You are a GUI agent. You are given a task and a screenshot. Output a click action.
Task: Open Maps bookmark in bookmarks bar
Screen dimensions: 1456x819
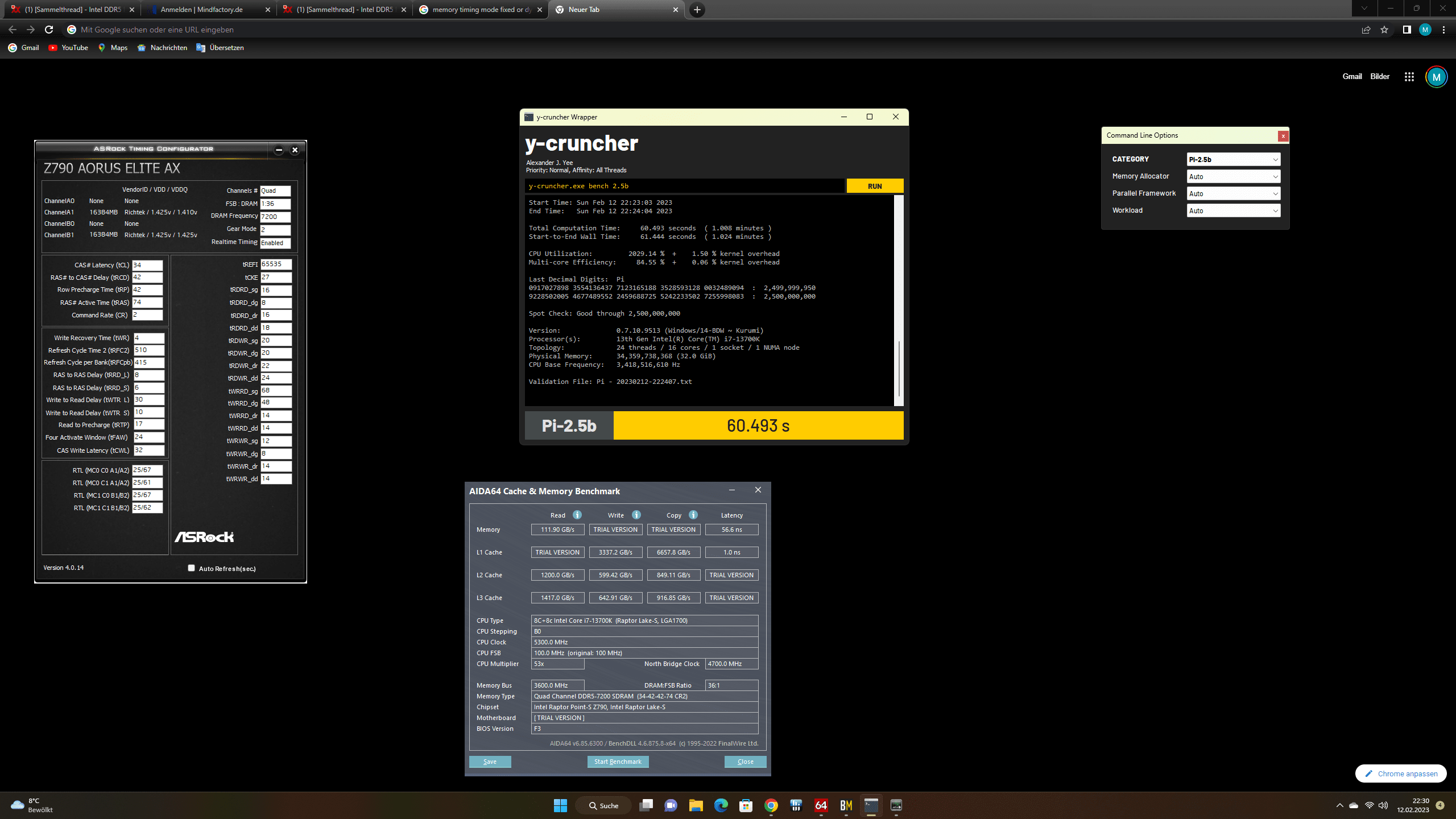click(x=113, y=48)
